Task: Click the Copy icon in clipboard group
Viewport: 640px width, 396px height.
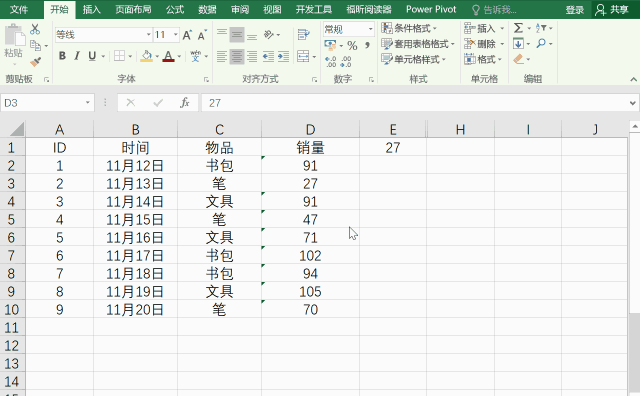Action: [x=36, y=46]
